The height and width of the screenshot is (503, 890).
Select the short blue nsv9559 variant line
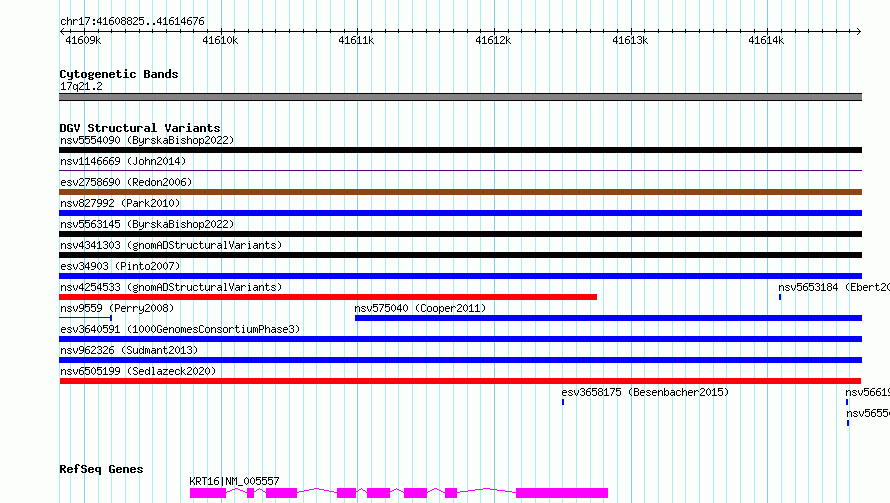pos(86,318)
